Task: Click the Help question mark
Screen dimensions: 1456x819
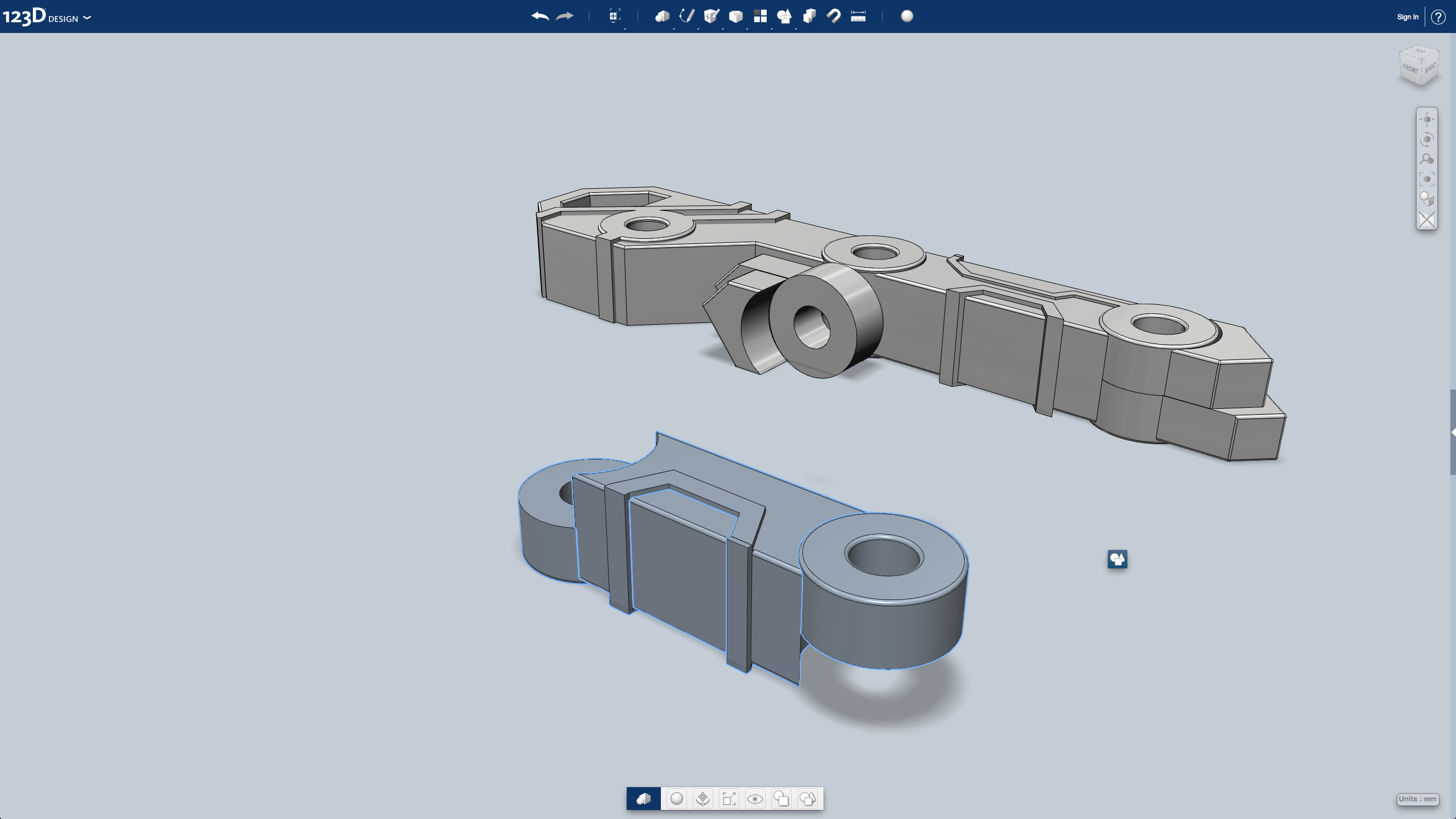Action: [1440, 16]
